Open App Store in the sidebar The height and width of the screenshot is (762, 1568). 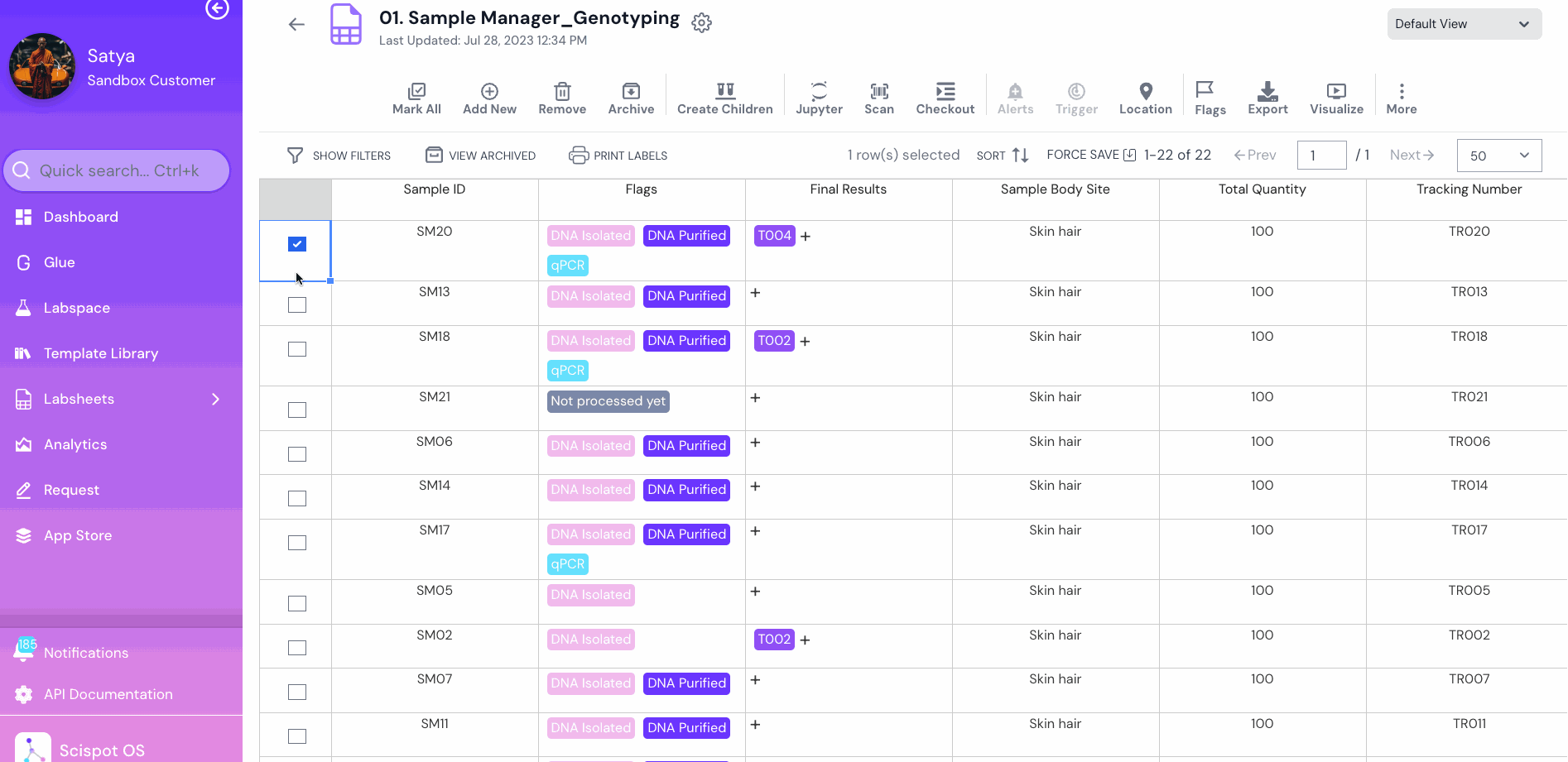pyautogui.click(x=77, y=535)
